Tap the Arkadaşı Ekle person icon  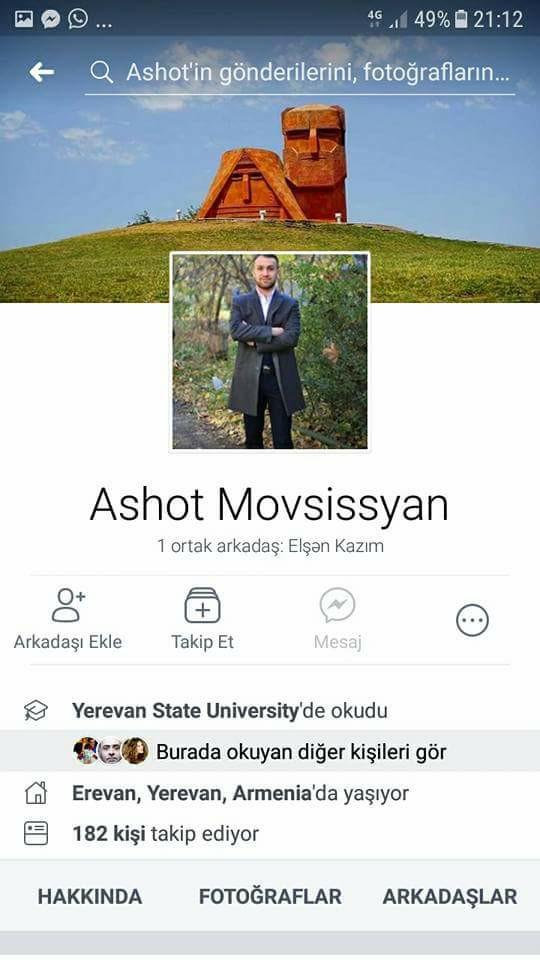[x=68, y=605]
